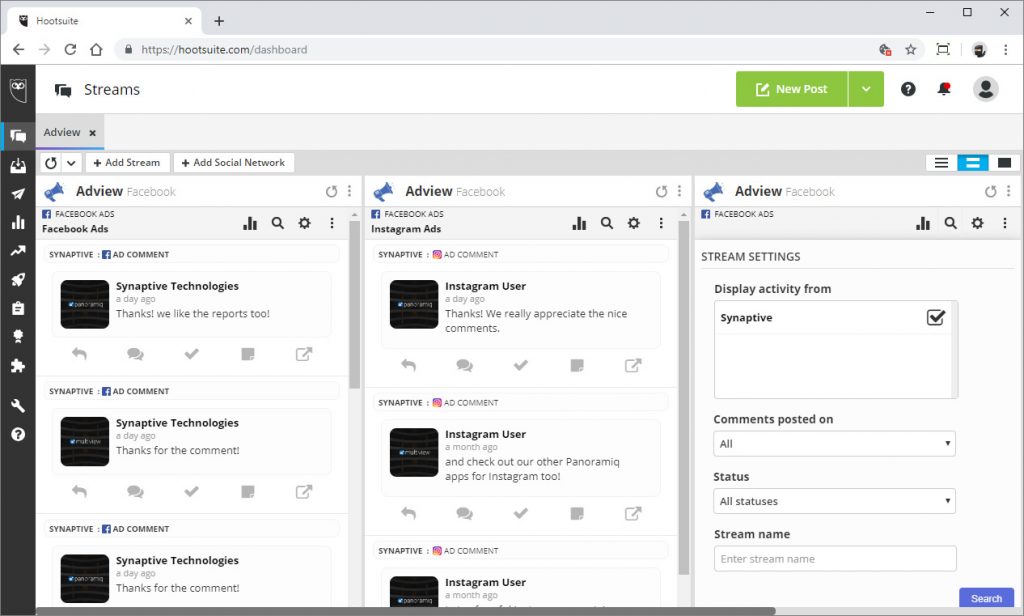Open rocket icon in left sidebar
Image resolution: width=1024 pixels, height=616 pixels.
[18, 280]
